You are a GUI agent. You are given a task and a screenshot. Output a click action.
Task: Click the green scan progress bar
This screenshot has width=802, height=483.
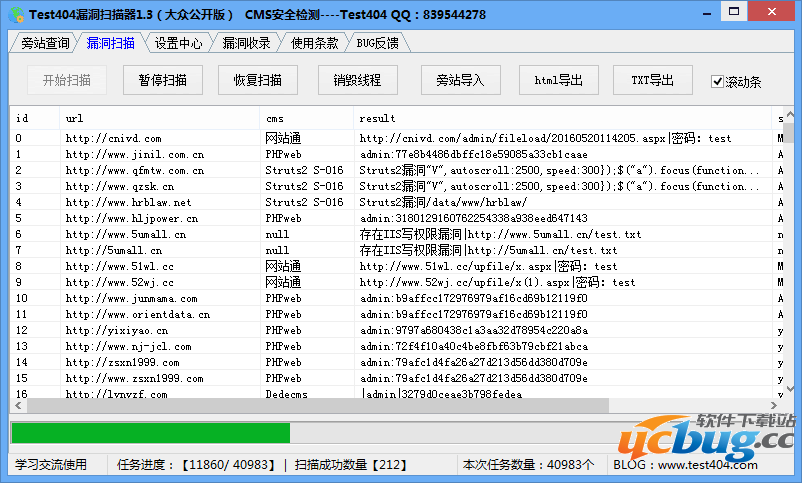[x=150, y=433]
